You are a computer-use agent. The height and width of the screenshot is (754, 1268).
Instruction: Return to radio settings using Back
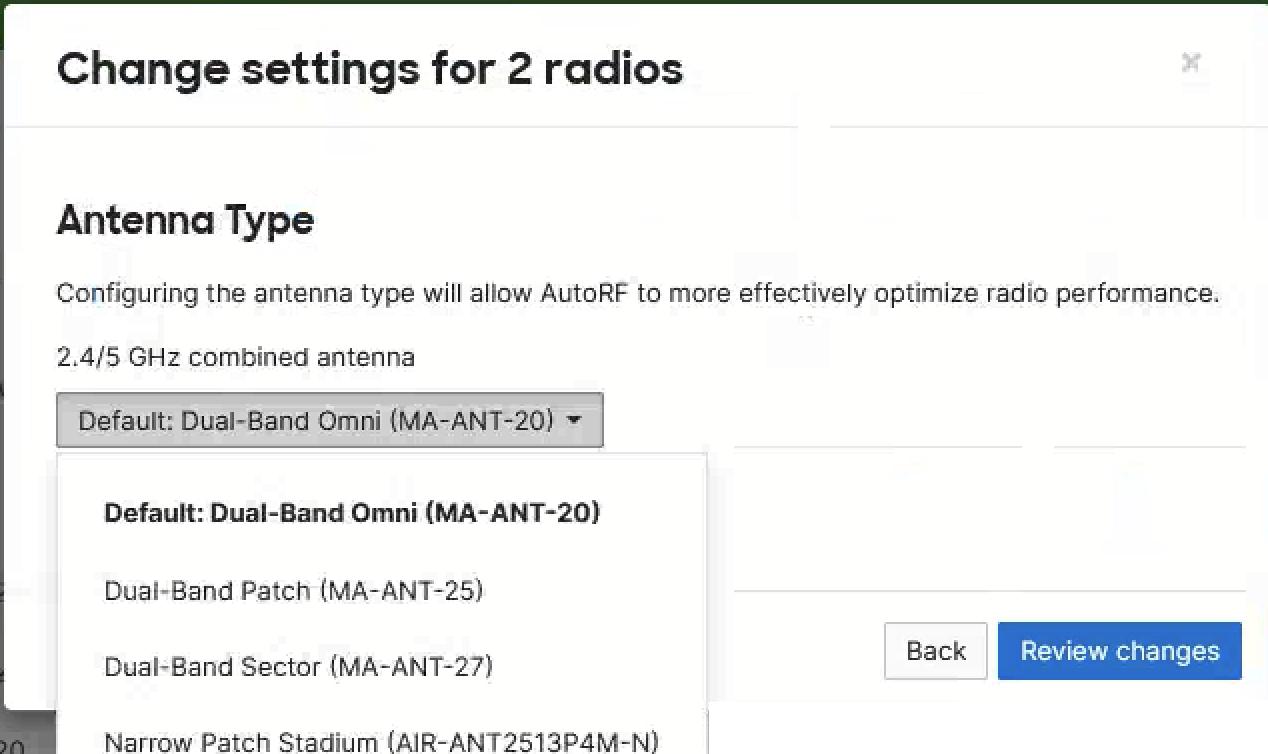click(x=935, y=651)
